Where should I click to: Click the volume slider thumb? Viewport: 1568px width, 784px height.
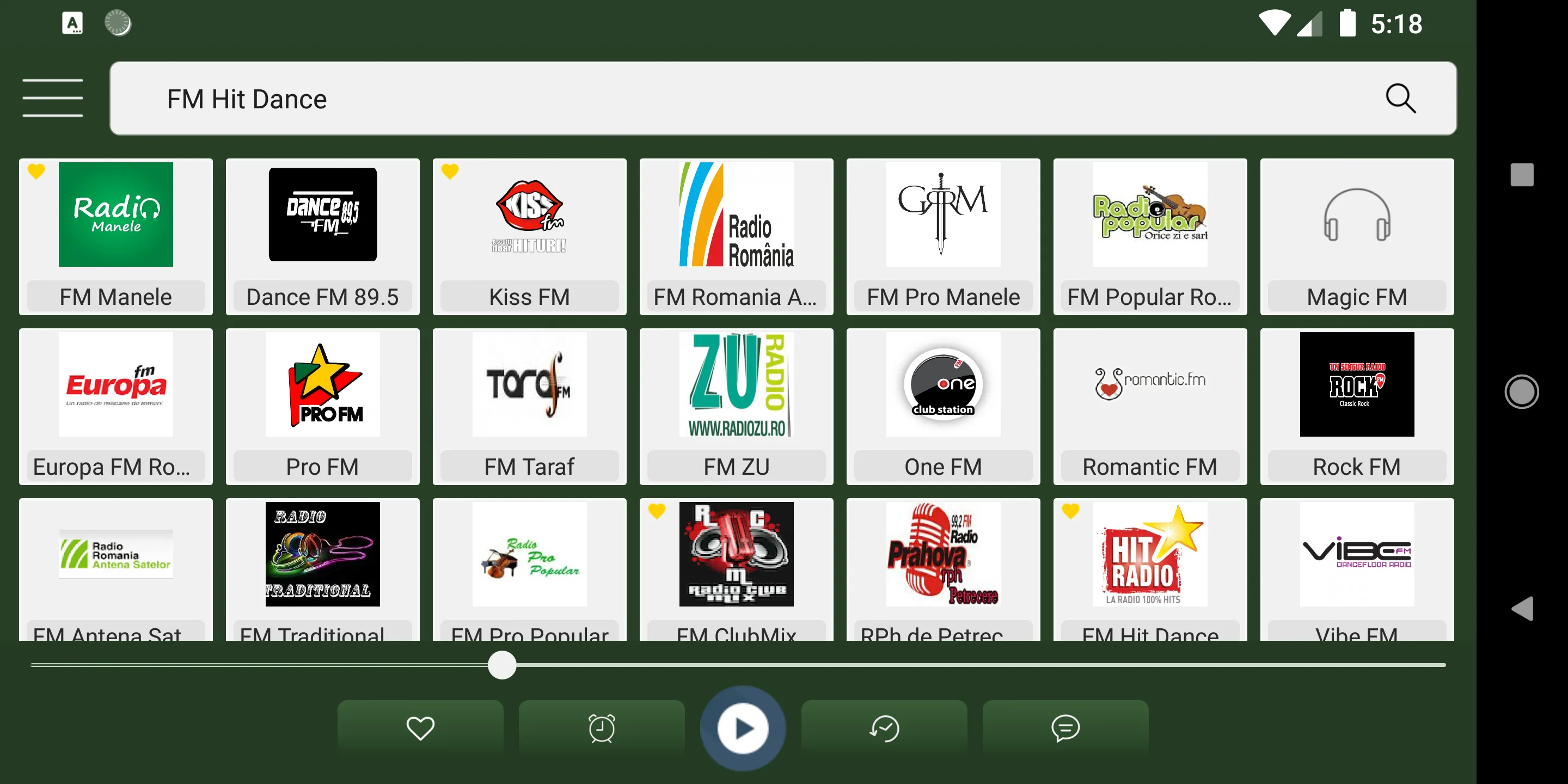tap(502, 665)
